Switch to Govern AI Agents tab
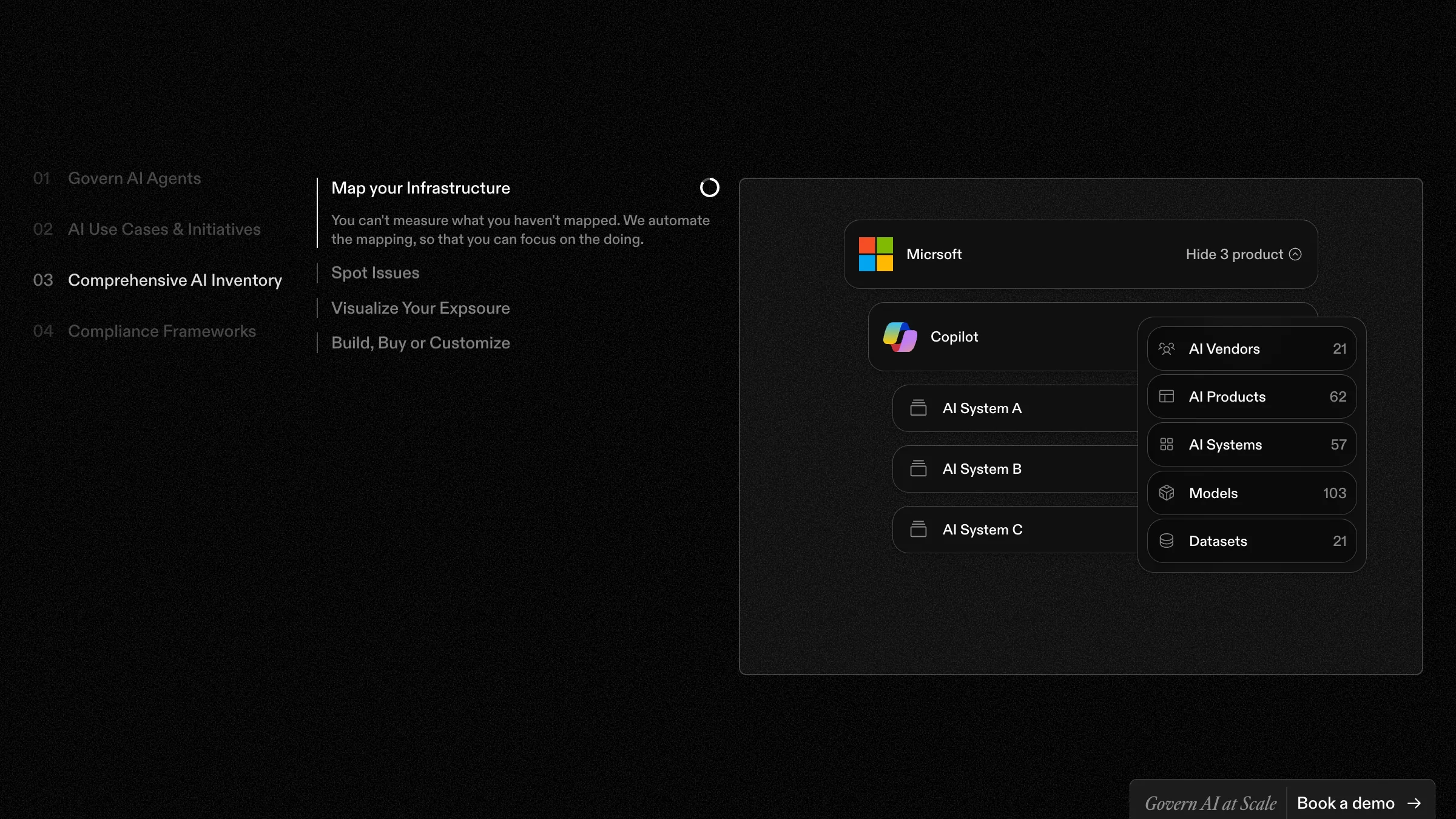1456x819 pixels. (x=134, y=178)
